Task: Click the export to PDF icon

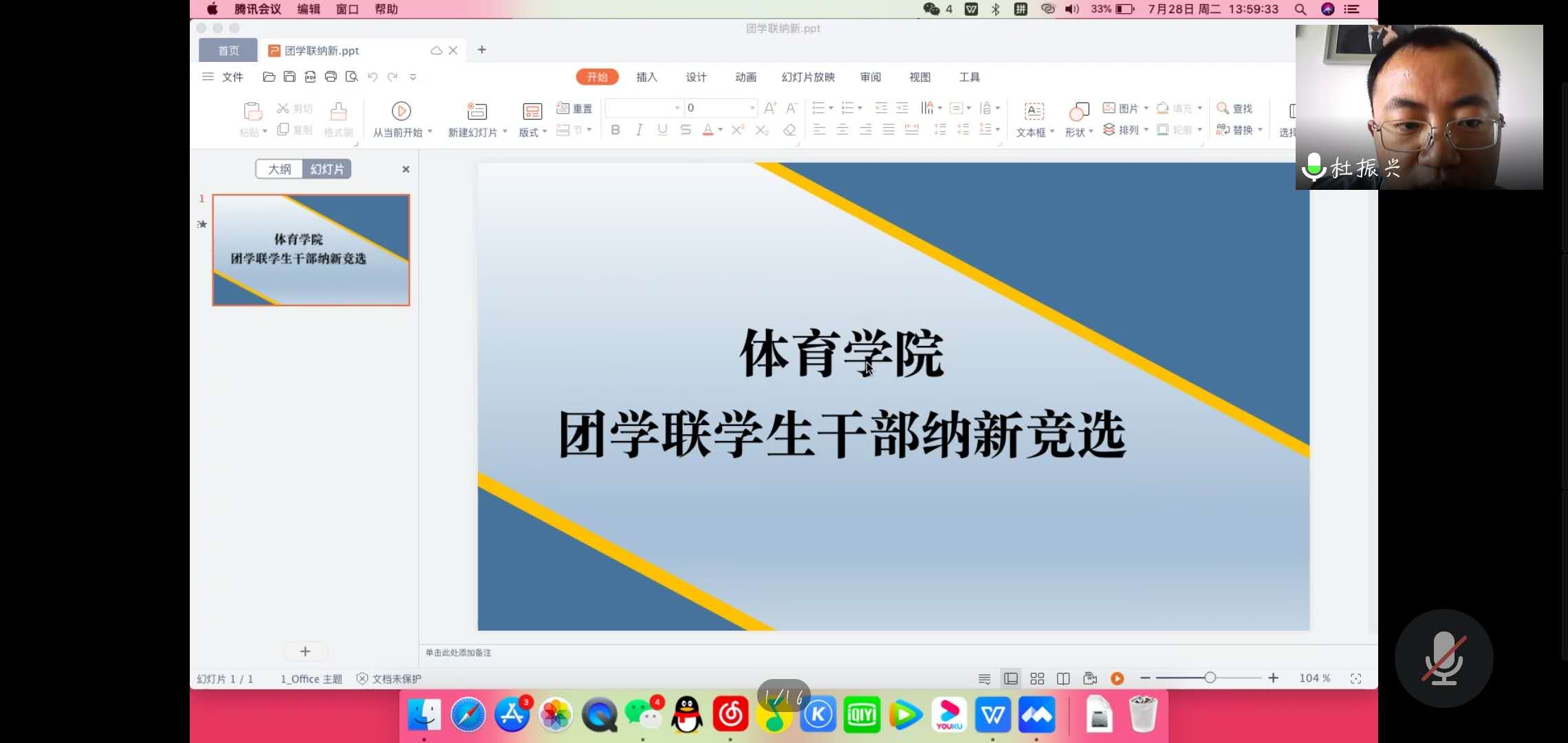Action: [x=310, y=77]
